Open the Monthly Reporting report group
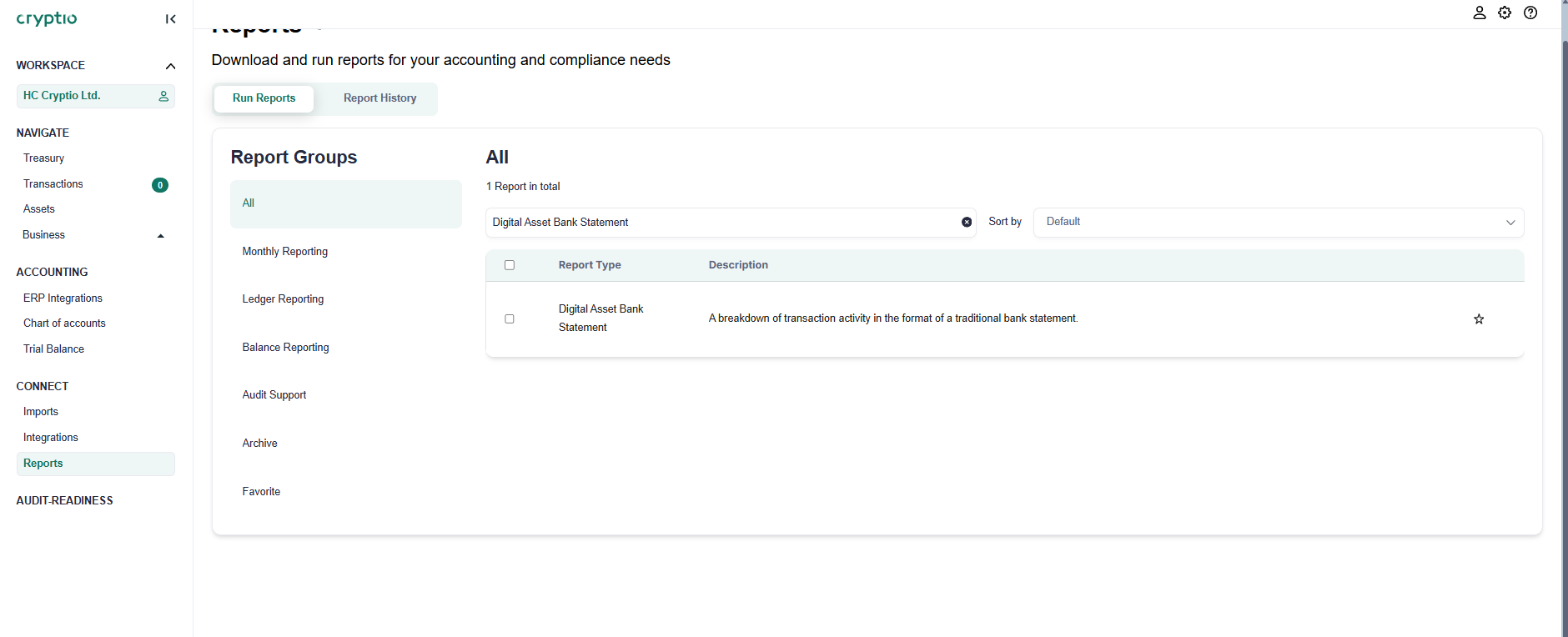1568x637 pixels. click(x=285, y=252)
